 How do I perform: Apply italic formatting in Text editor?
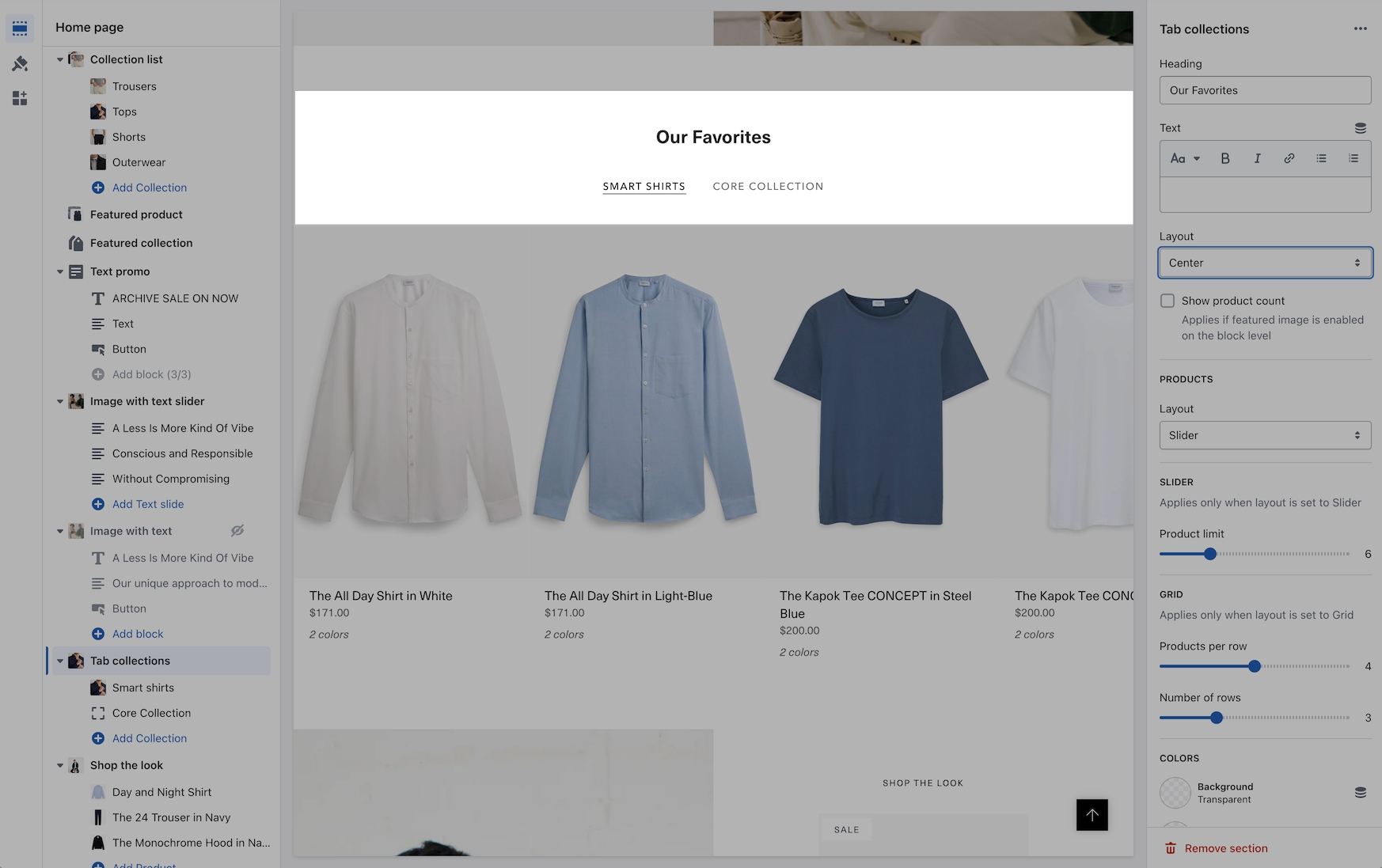[x=1257, y=158]
